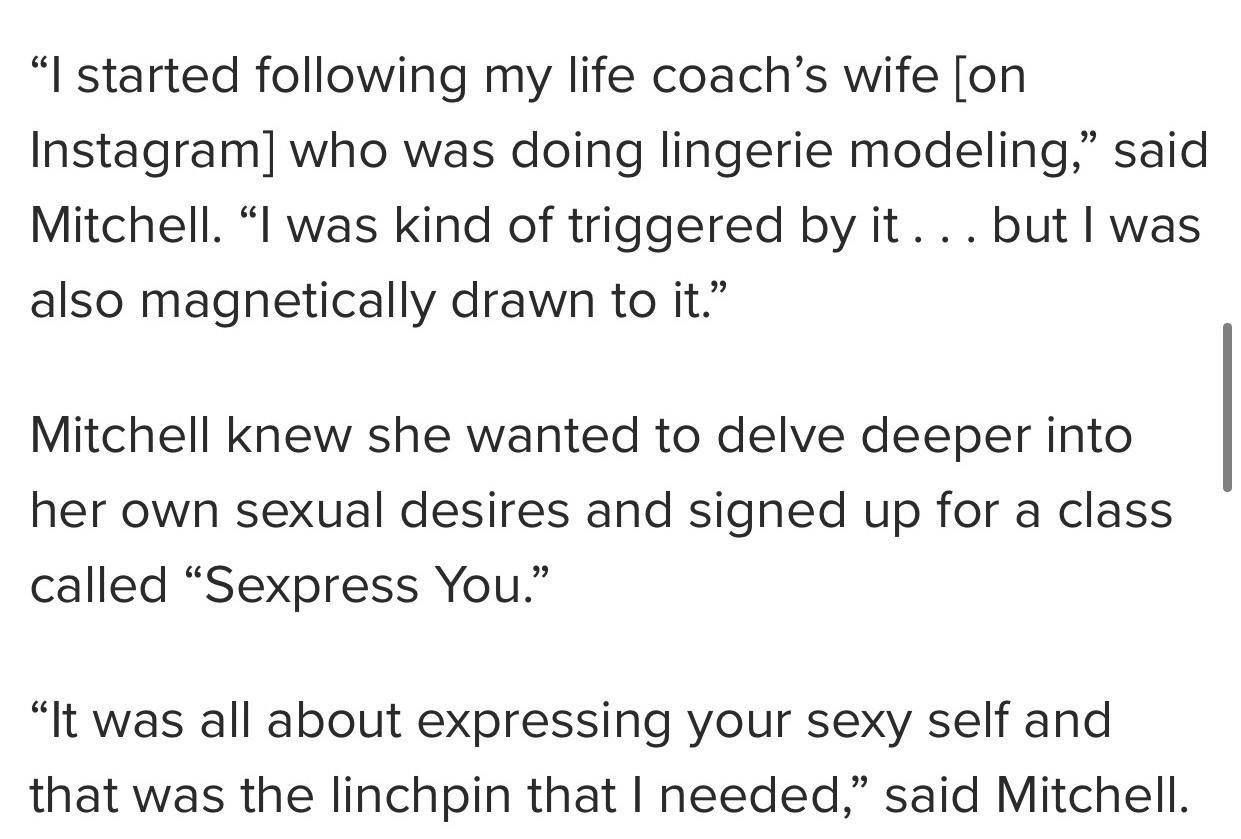Click the vertical scrollbar thumb on the right
The image size is (1241, 839).
(x=1227, y=407)
